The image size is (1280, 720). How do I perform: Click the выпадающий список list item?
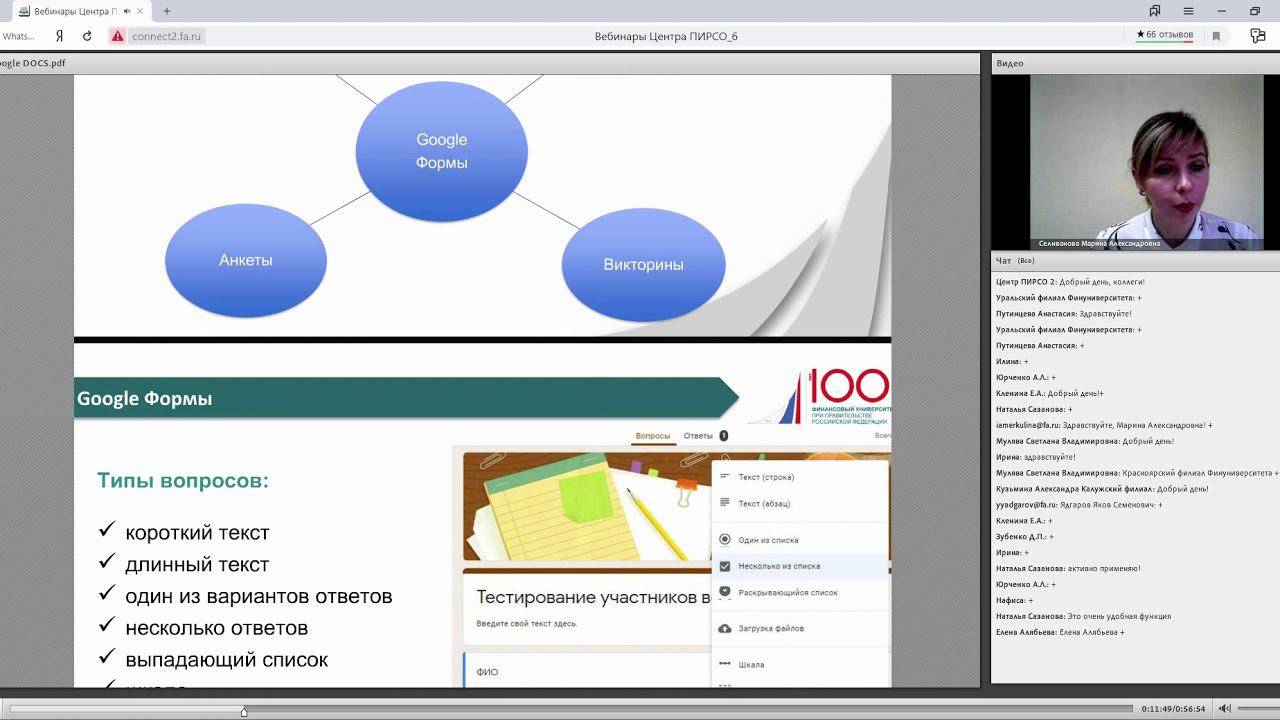(x=226, y=660)
